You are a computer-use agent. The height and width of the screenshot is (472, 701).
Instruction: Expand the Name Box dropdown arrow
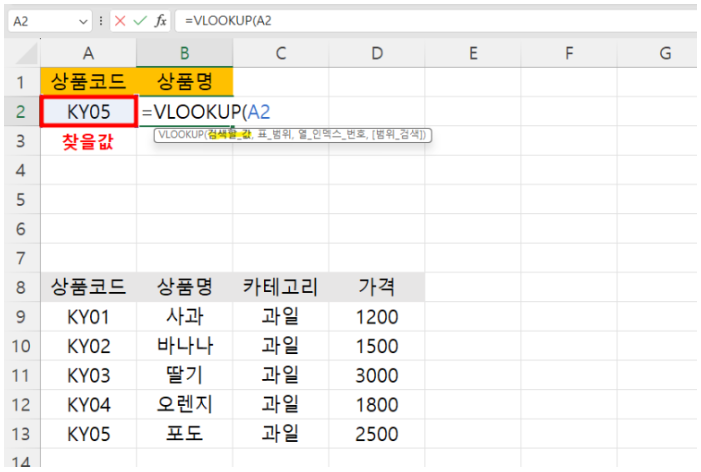pyautogui.click(x=82, y=20)
